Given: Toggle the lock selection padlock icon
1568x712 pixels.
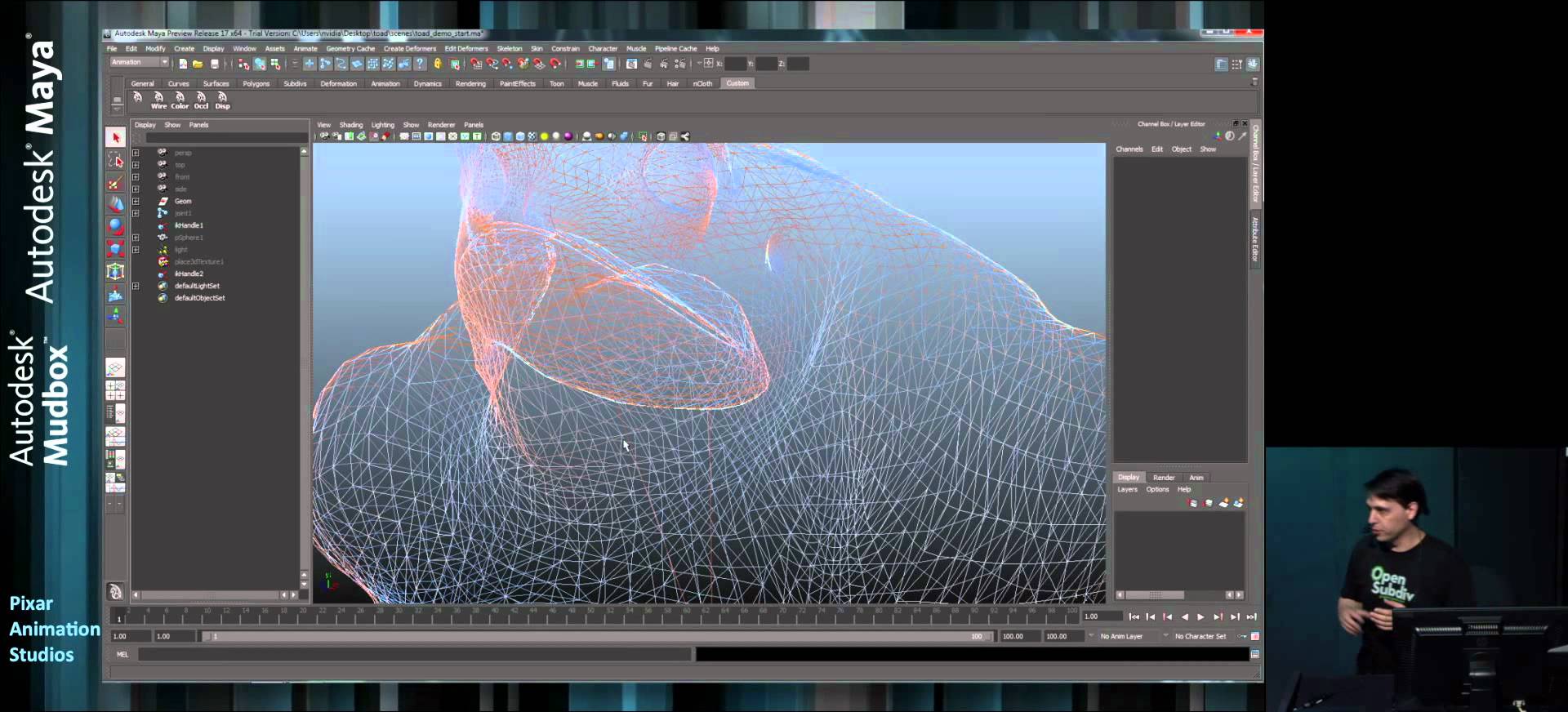Looking at the screenshot, I should pyautogui.click(x=438, y=64).
